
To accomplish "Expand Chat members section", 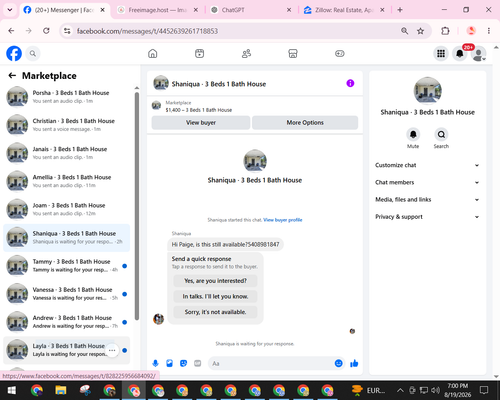I will click(x=427, y=182).
